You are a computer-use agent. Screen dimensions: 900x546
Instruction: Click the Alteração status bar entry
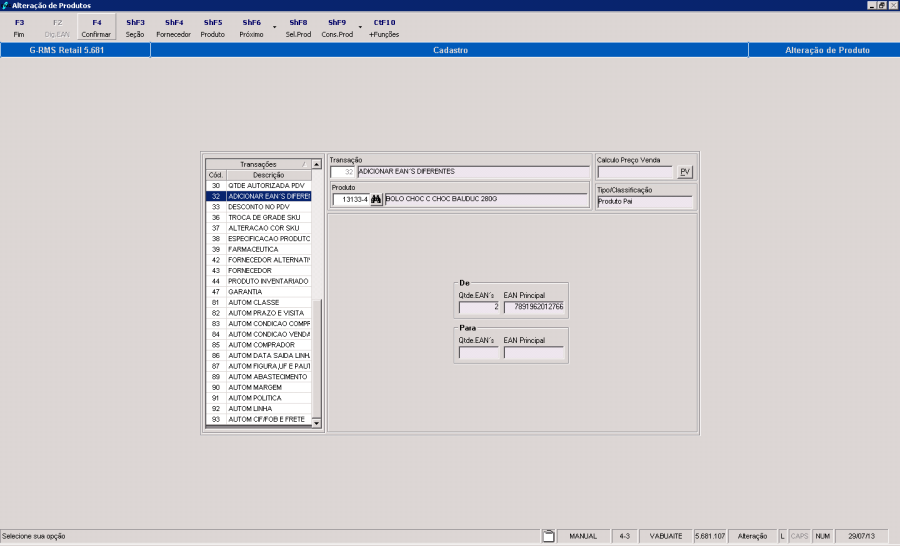pos(752,536)
